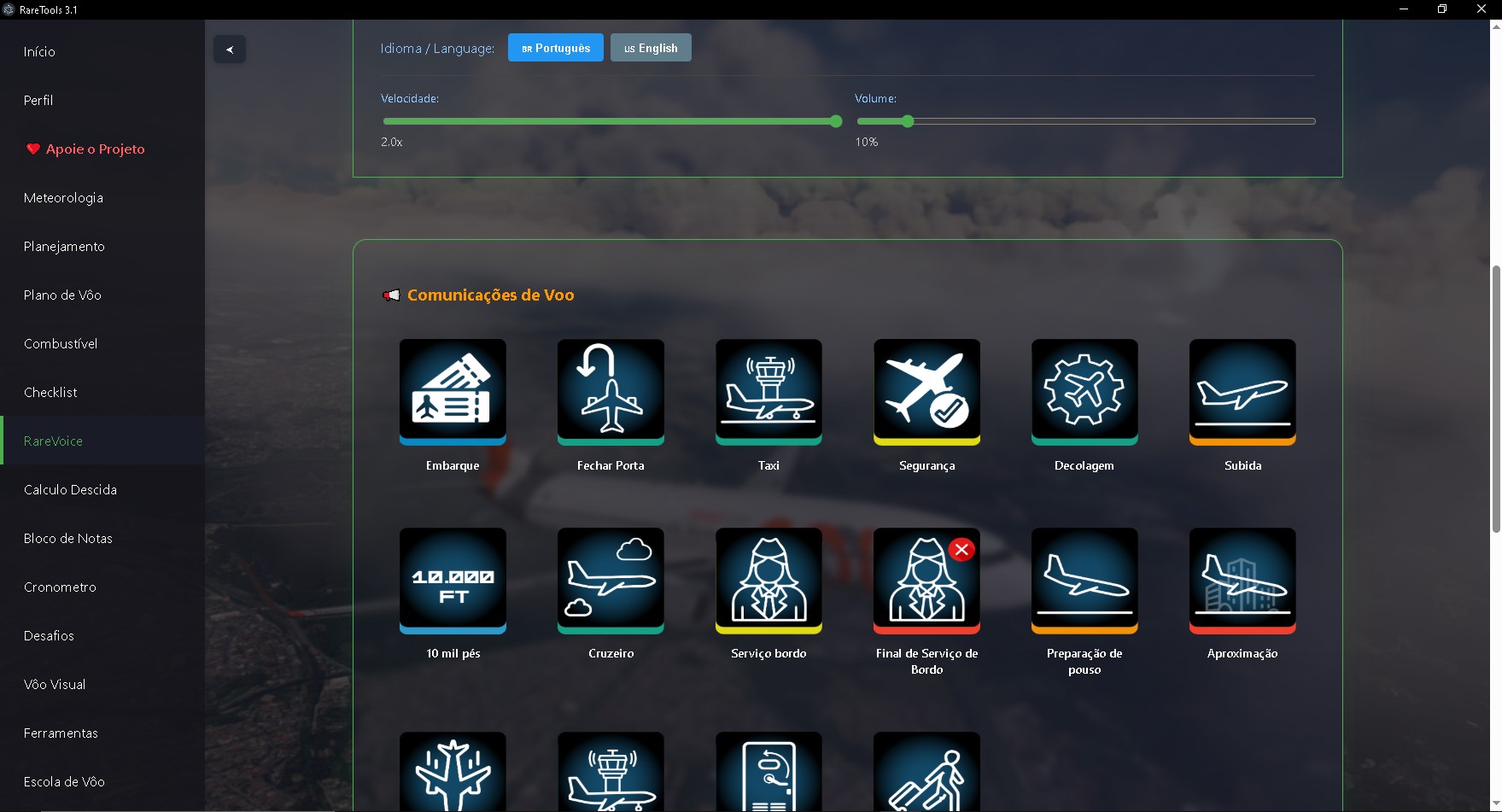
Task: Play the 10 mil pés announcement
Action: point(453,580)
